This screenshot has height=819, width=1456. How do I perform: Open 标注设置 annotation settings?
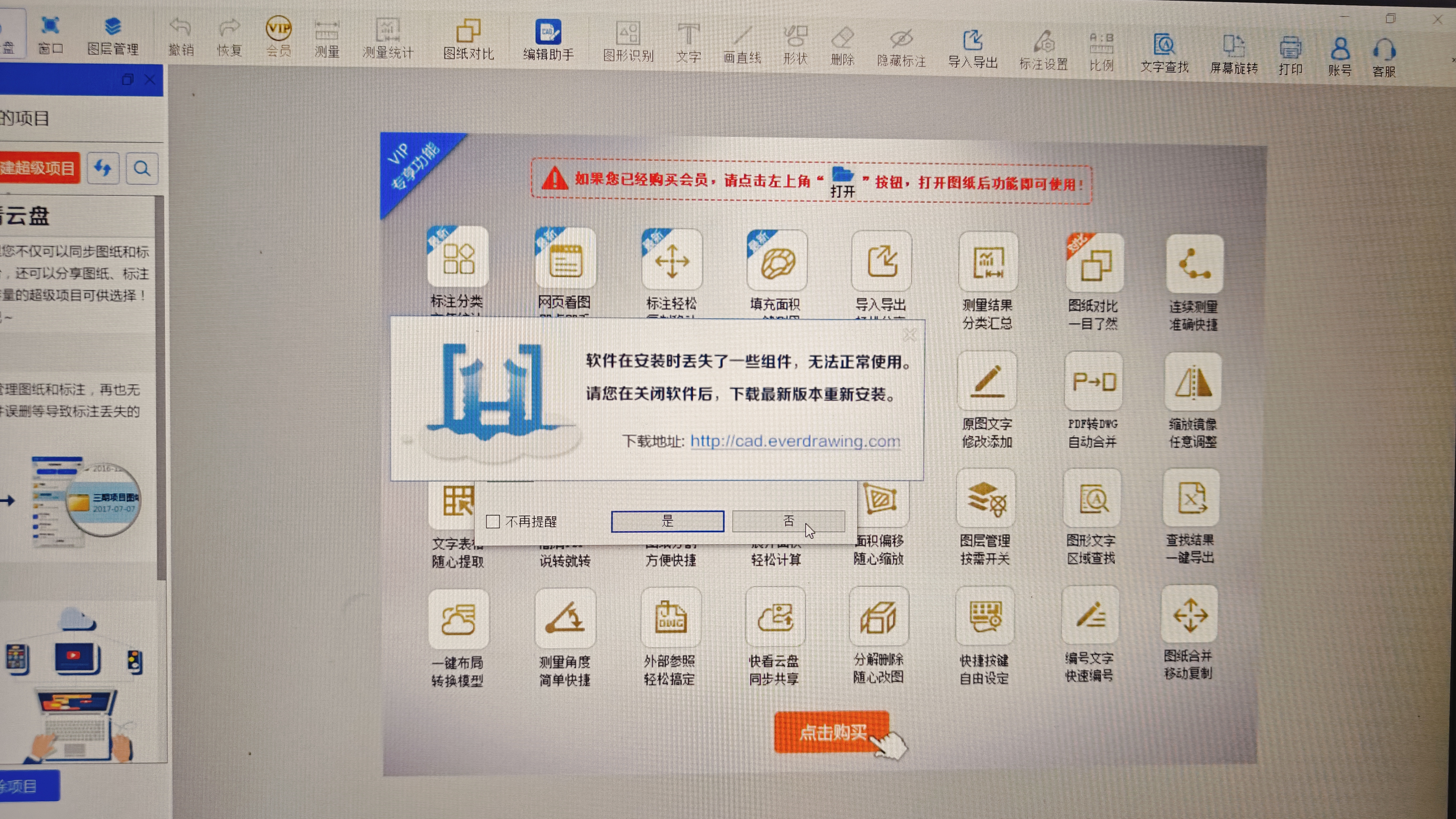(x=1043, y=50)
